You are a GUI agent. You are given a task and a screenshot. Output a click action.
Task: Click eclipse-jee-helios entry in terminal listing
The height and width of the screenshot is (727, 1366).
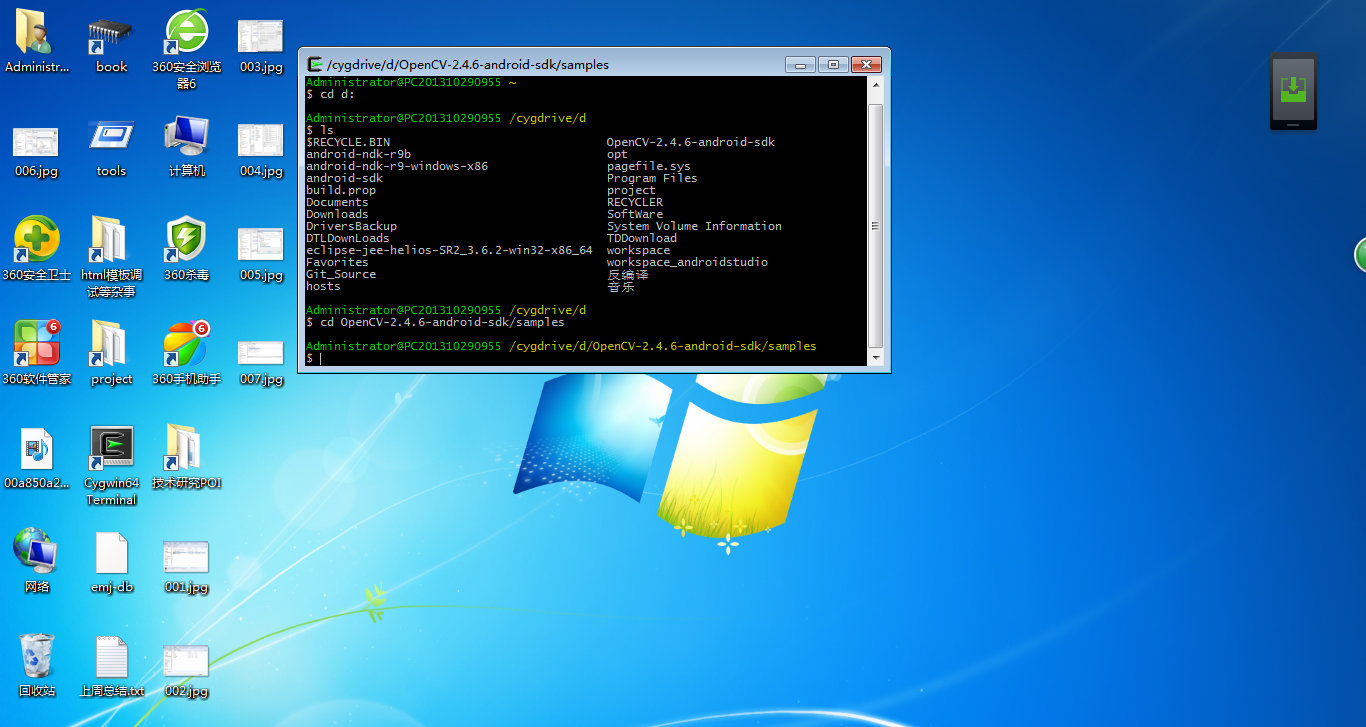449,250
